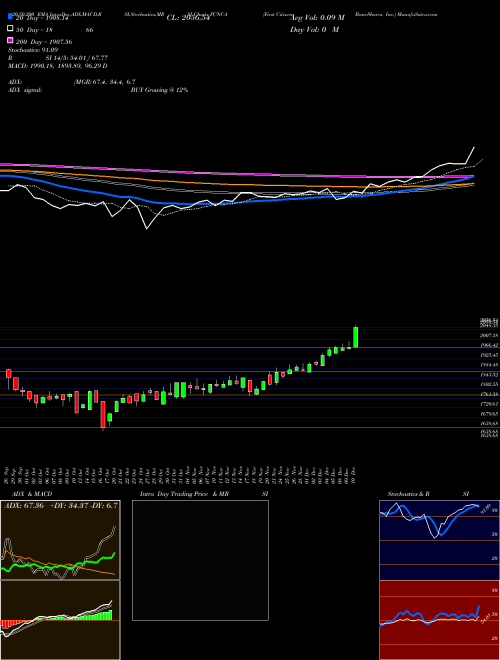Screen dimensions: 500x660
Task: Select the '200 Day = 1907.56' legend text
Action: (44, 41)
